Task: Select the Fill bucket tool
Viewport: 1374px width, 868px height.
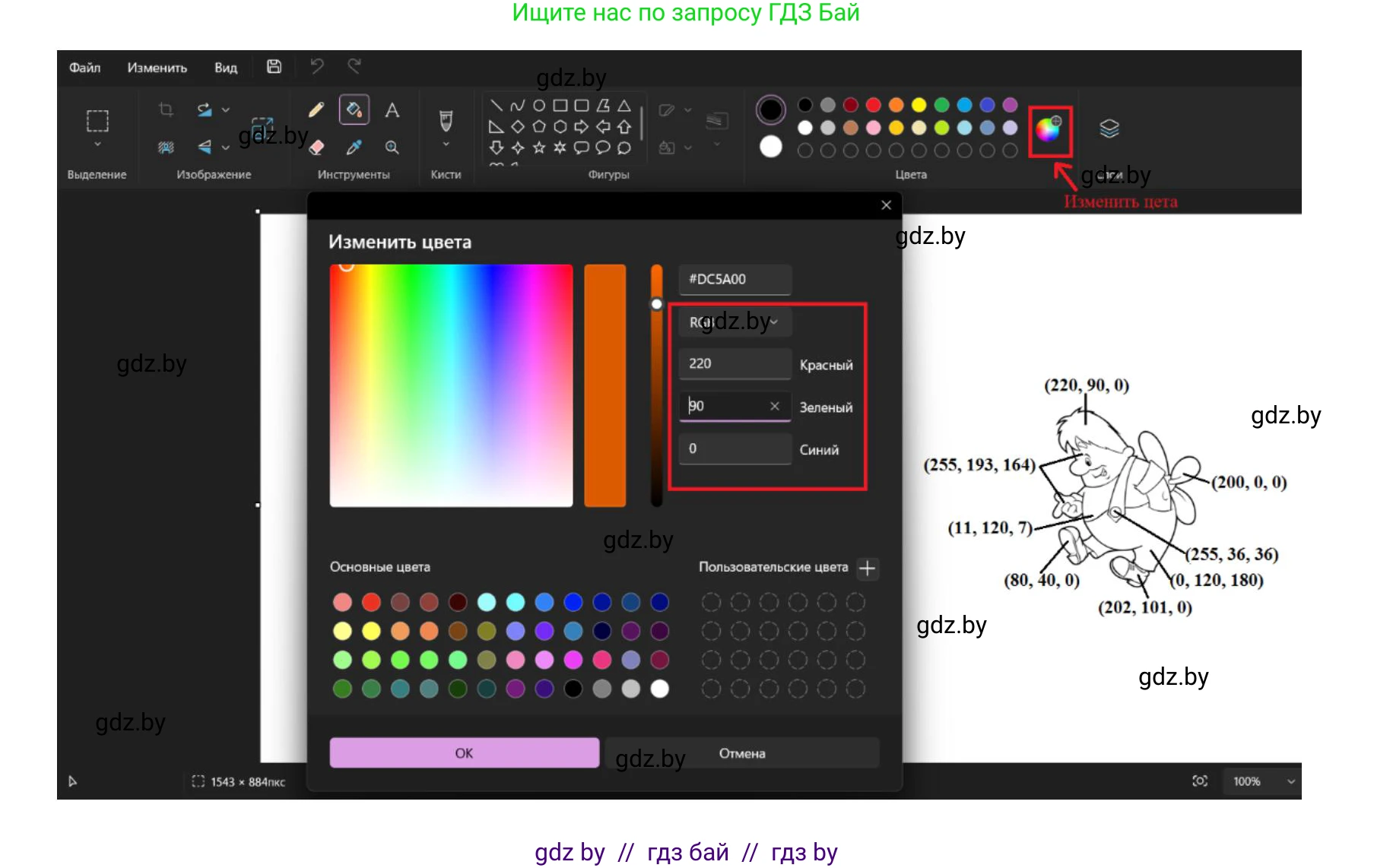Action: coord(354,110)
